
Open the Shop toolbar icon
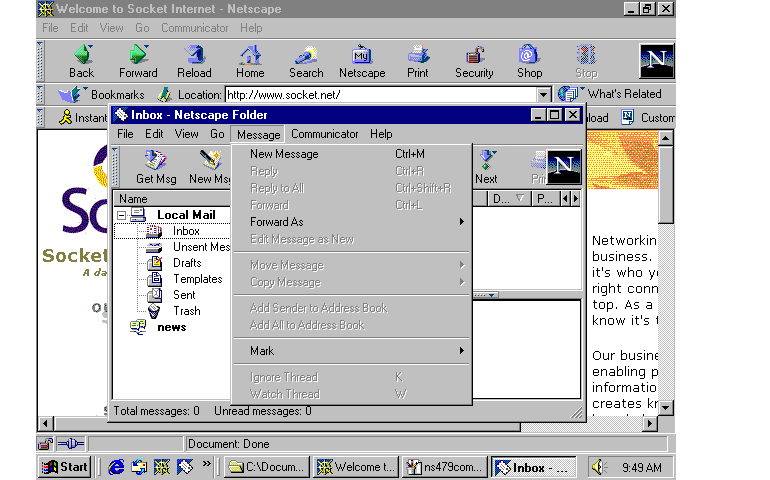(529, 61)
